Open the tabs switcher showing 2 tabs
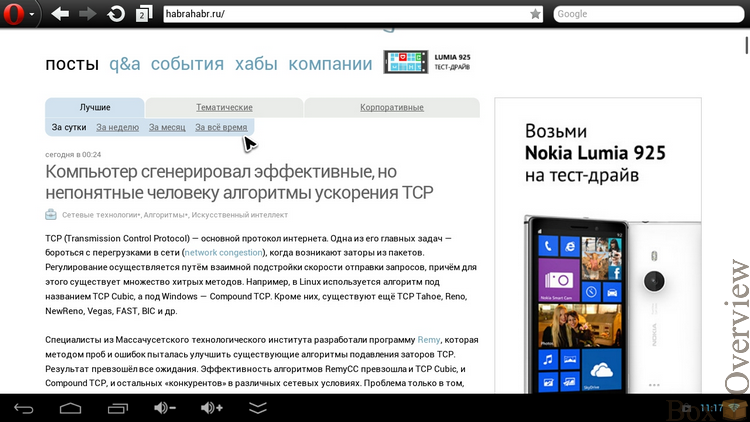Image resolution: width=750 pixels, height=422 pixels. 143,14
